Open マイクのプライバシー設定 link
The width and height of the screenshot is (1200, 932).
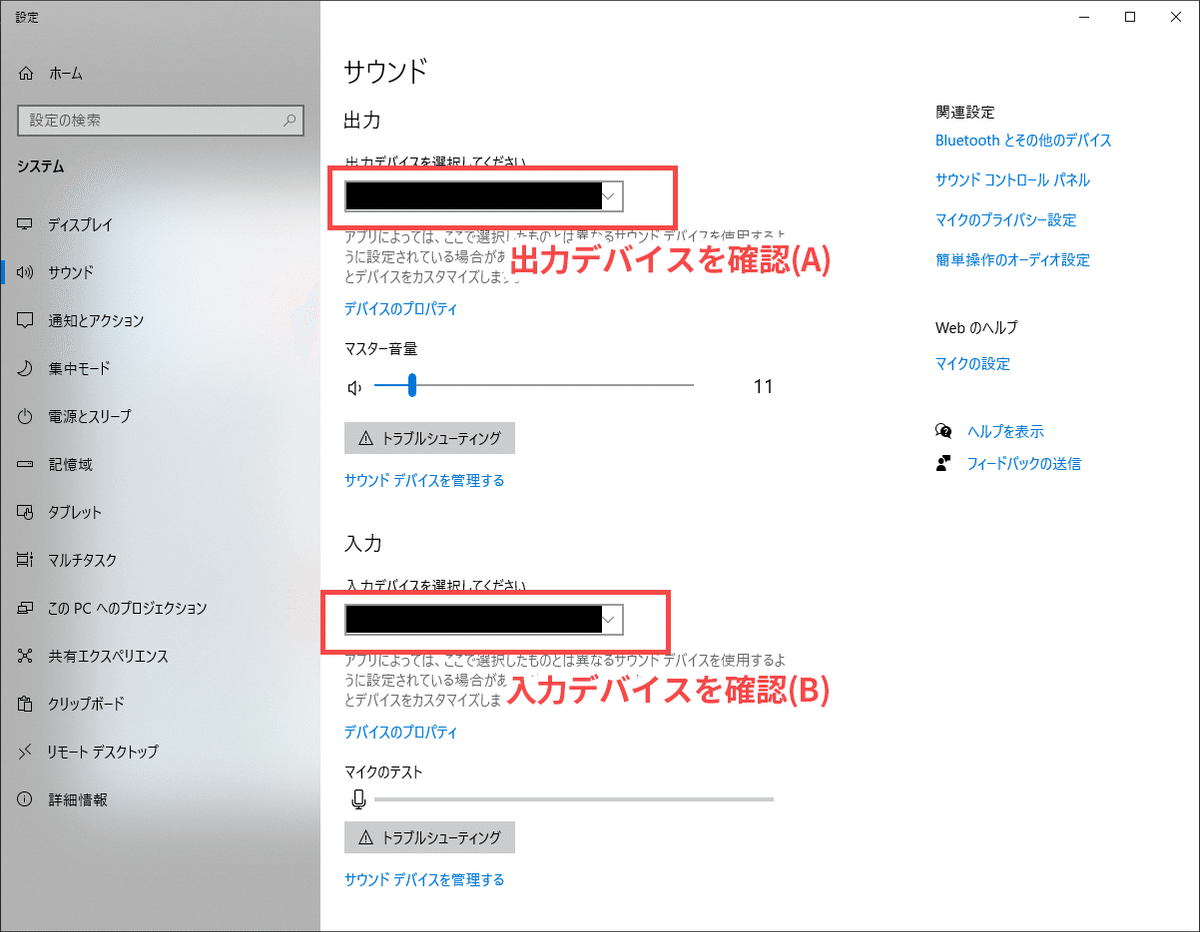(1005, 220)
